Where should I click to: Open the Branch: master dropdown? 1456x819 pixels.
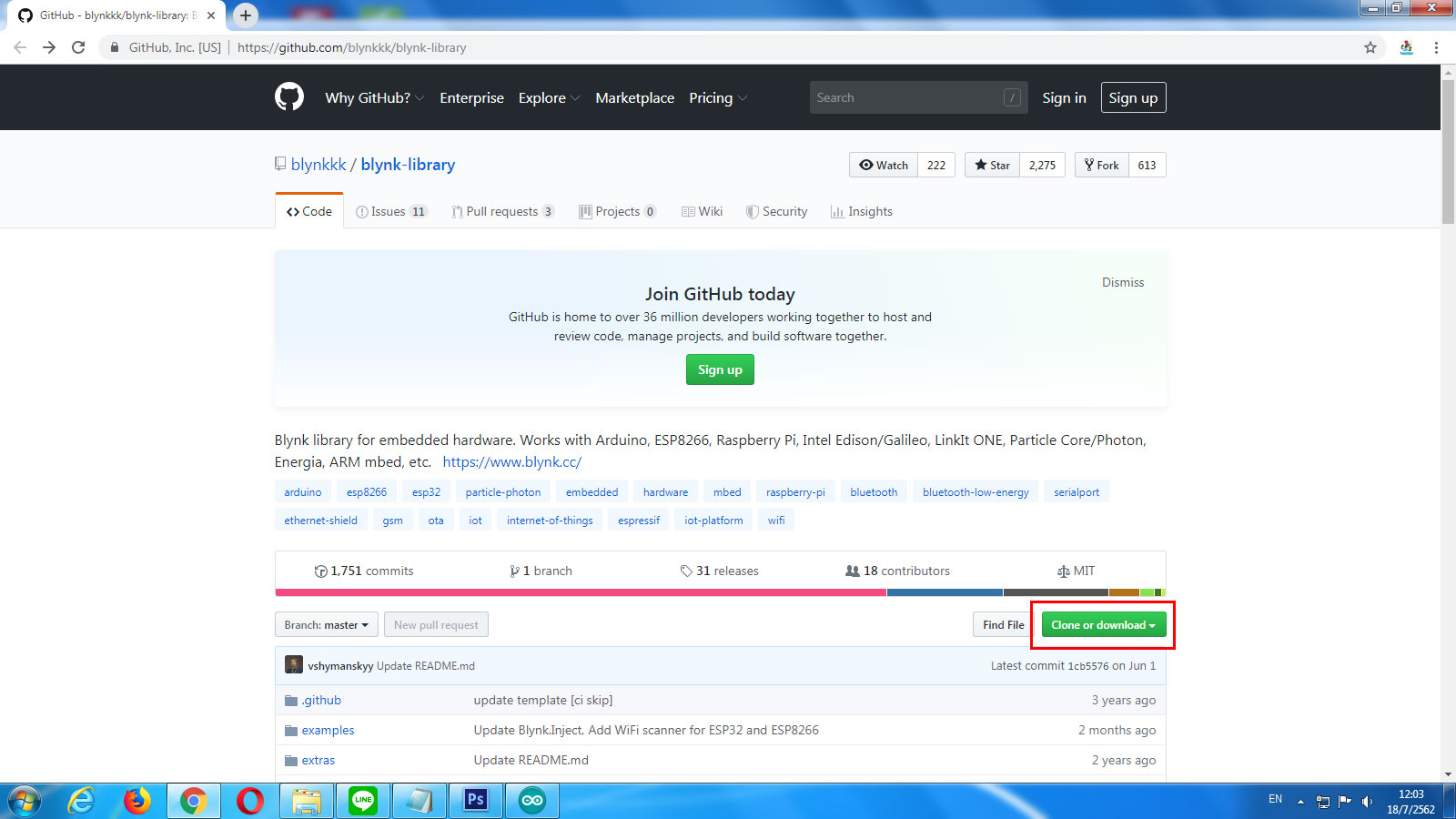click(x=327, y=625)
